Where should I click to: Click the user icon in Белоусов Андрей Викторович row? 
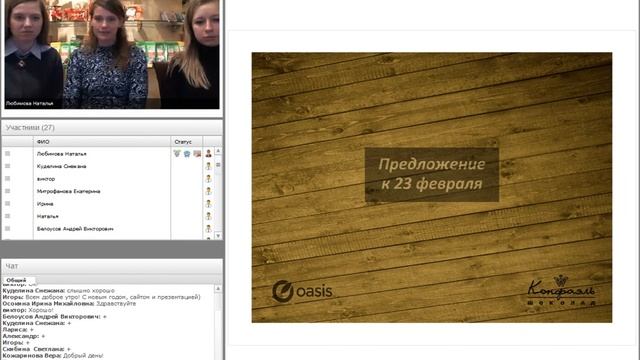coord(209,229)
